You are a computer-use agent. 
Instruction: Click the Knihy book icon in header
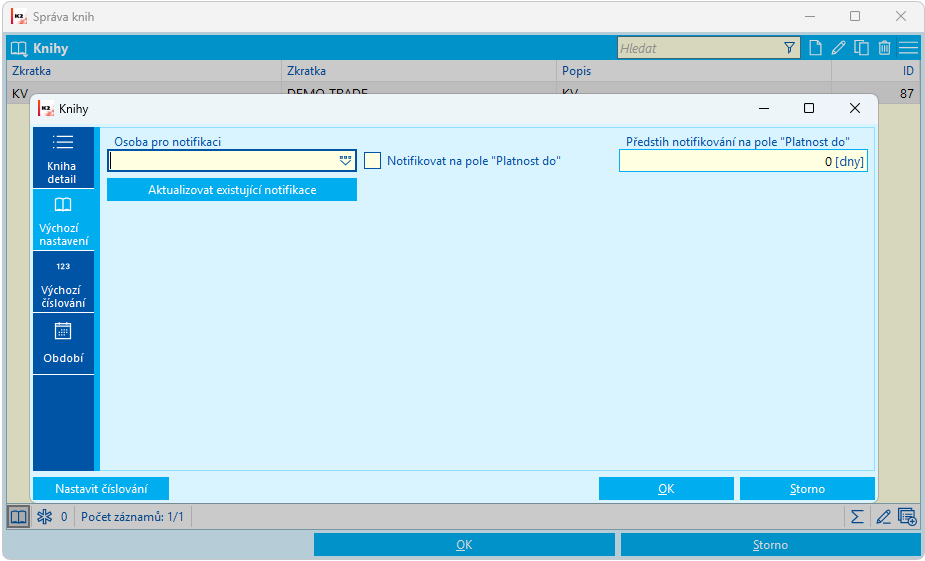[19, 48]
